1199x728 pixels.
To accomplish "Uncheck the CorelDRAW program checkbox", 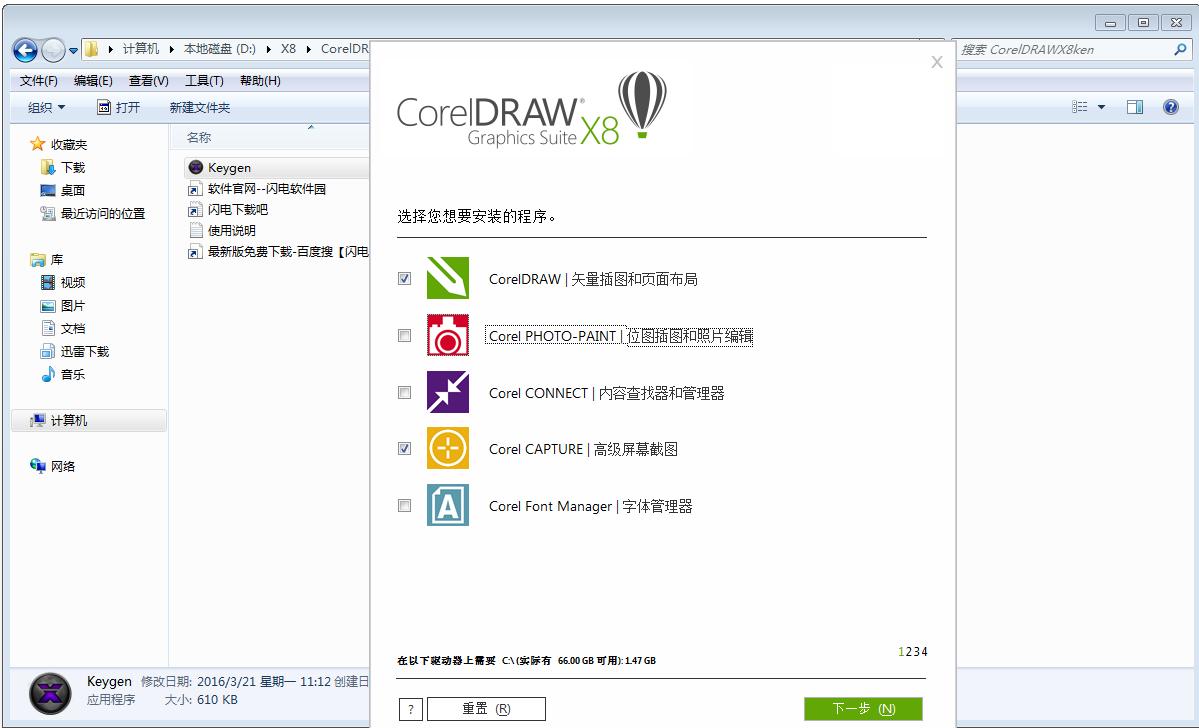I will tap(404, 278).
